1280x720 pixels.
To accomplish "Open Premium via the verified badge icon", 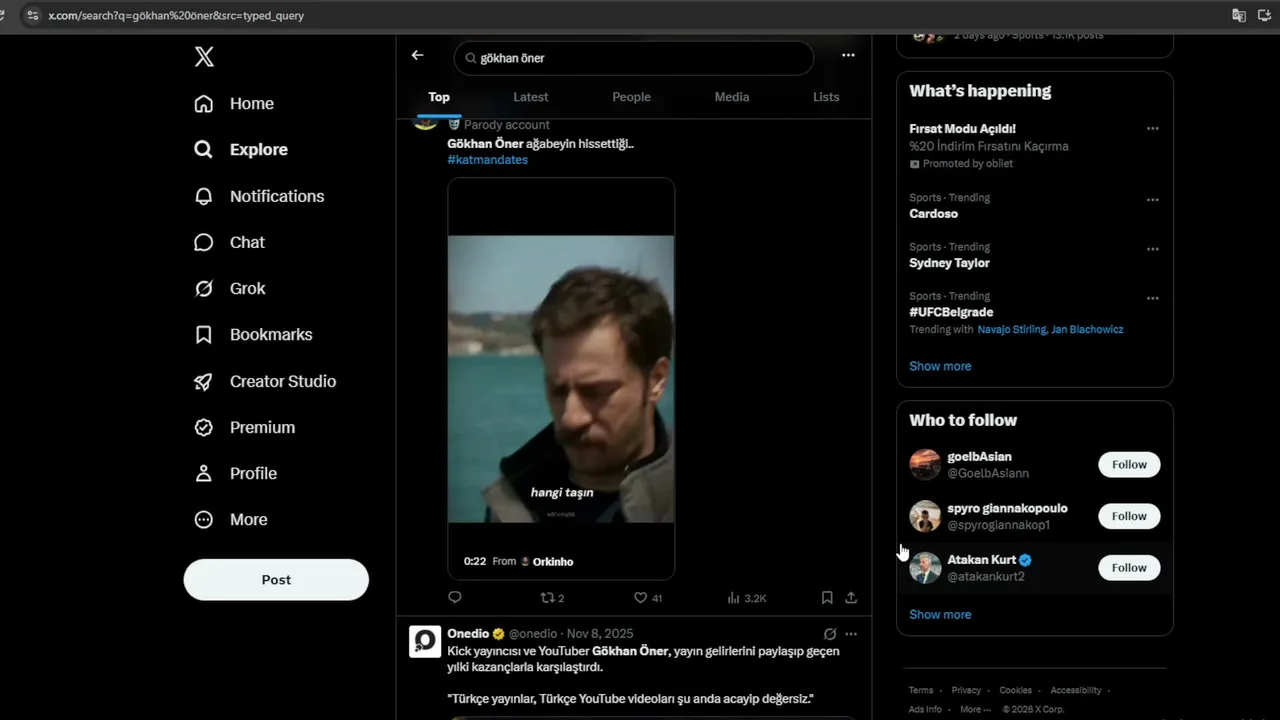I will point(204,427).
